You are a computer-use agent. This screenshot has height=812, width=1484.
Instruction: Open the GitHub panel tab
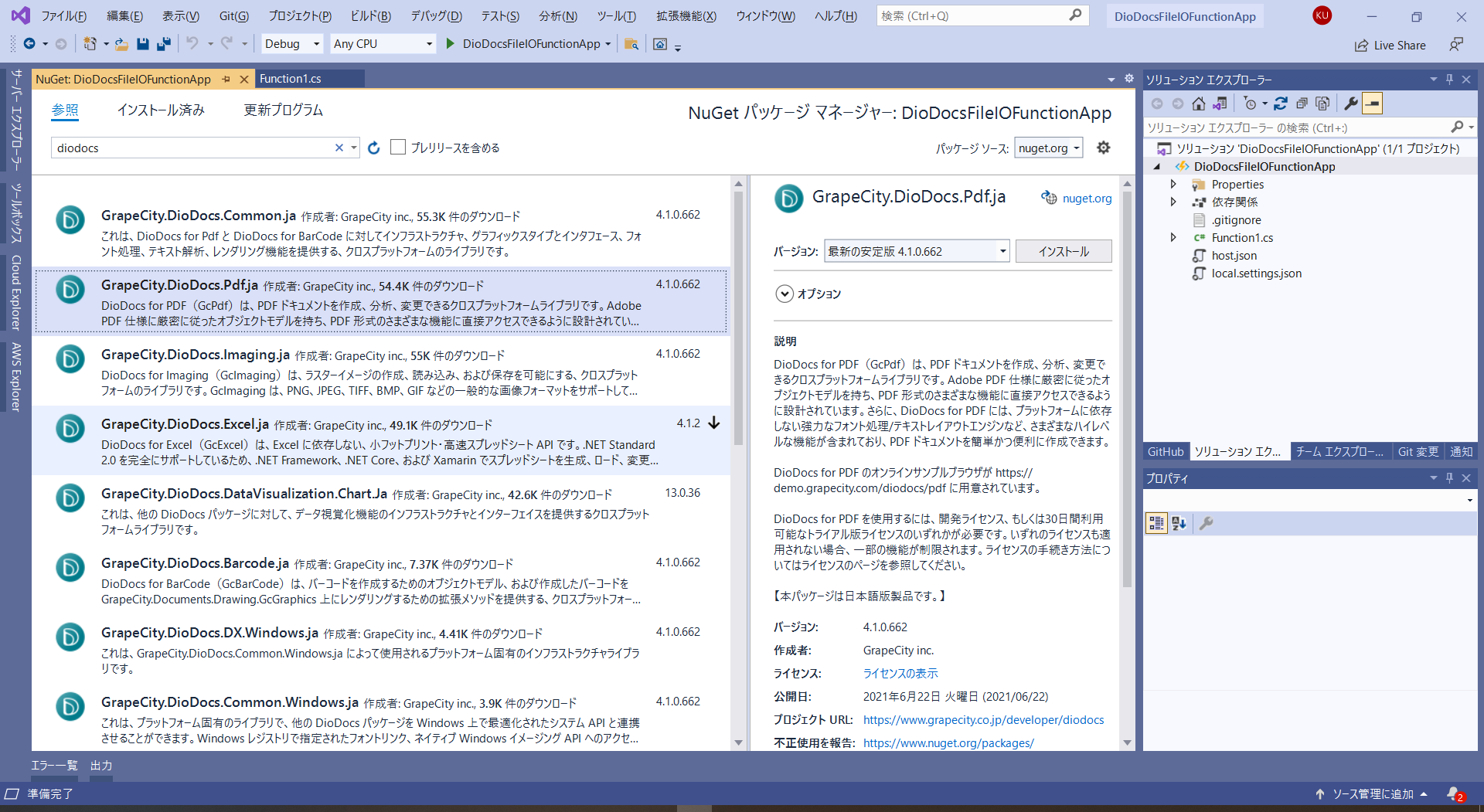click(x=1165, y=452)
